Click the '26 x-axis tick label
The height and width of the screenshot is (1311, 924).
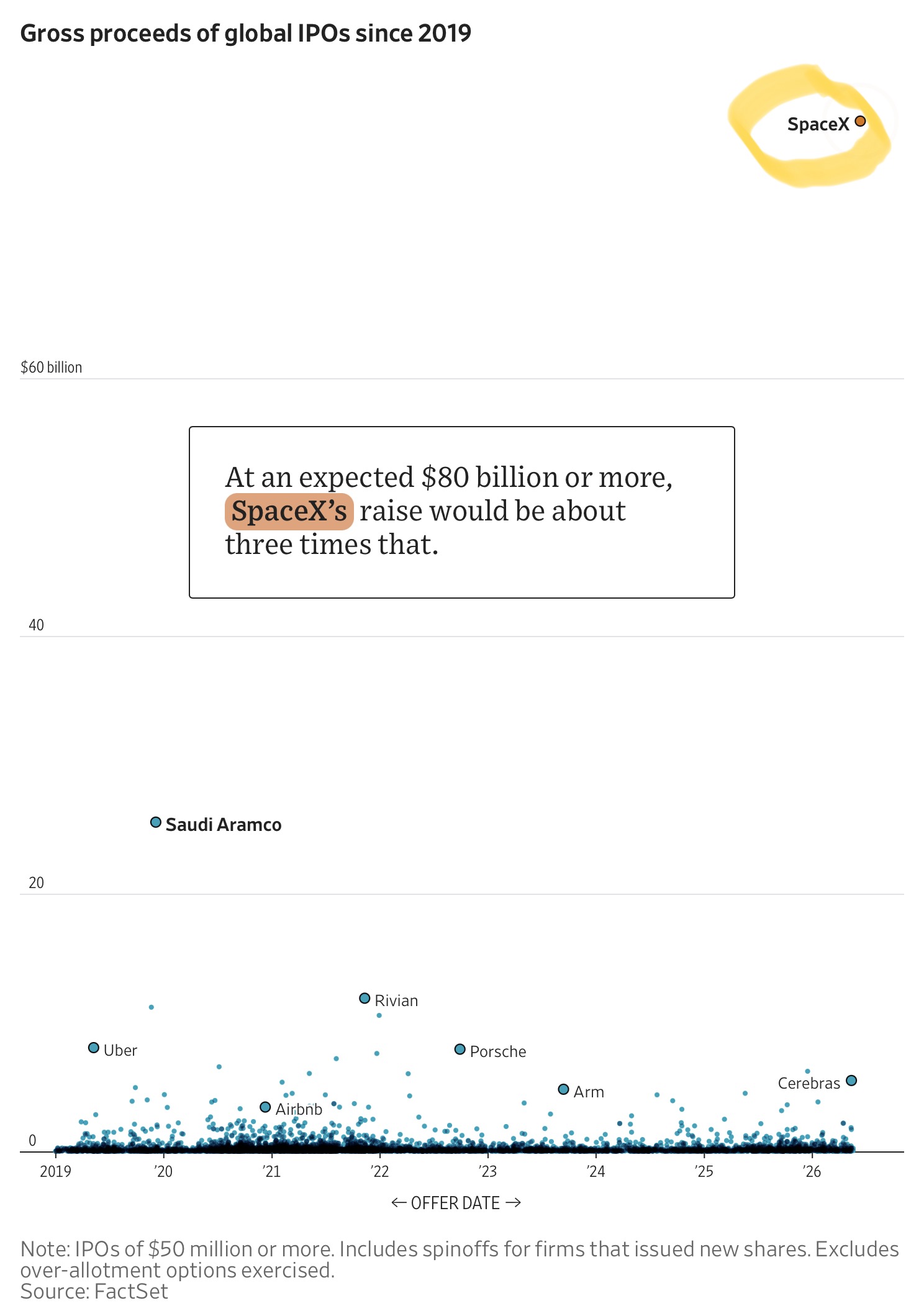812,1171
